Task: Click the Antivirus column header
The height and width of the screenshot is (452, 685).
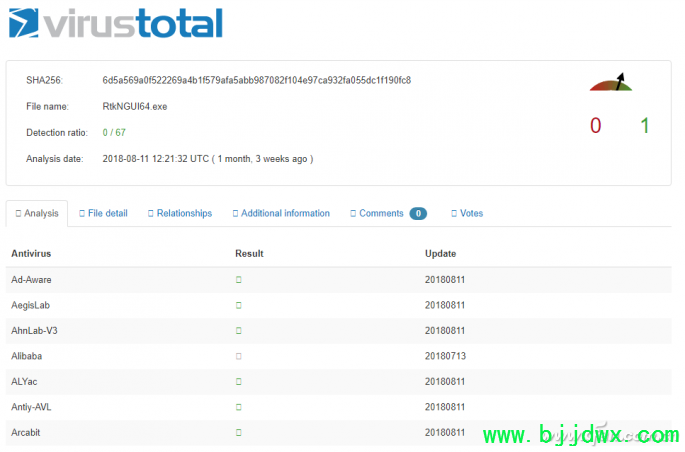Action: tap(31, 254)
